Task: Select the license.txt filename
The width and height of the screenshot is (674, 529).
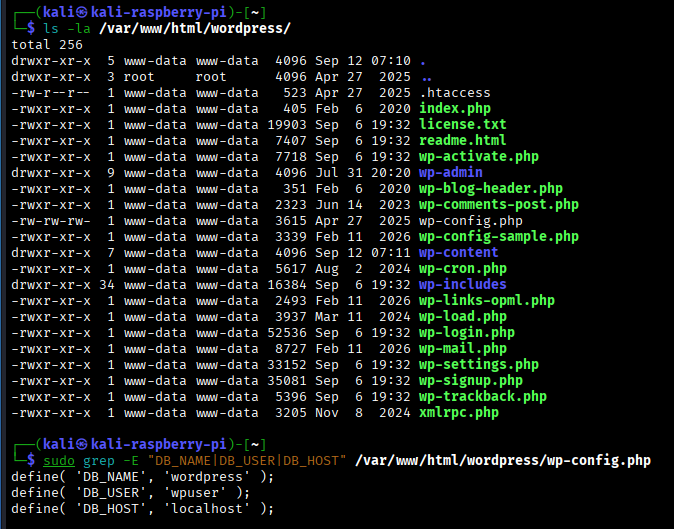Action: 463,125
